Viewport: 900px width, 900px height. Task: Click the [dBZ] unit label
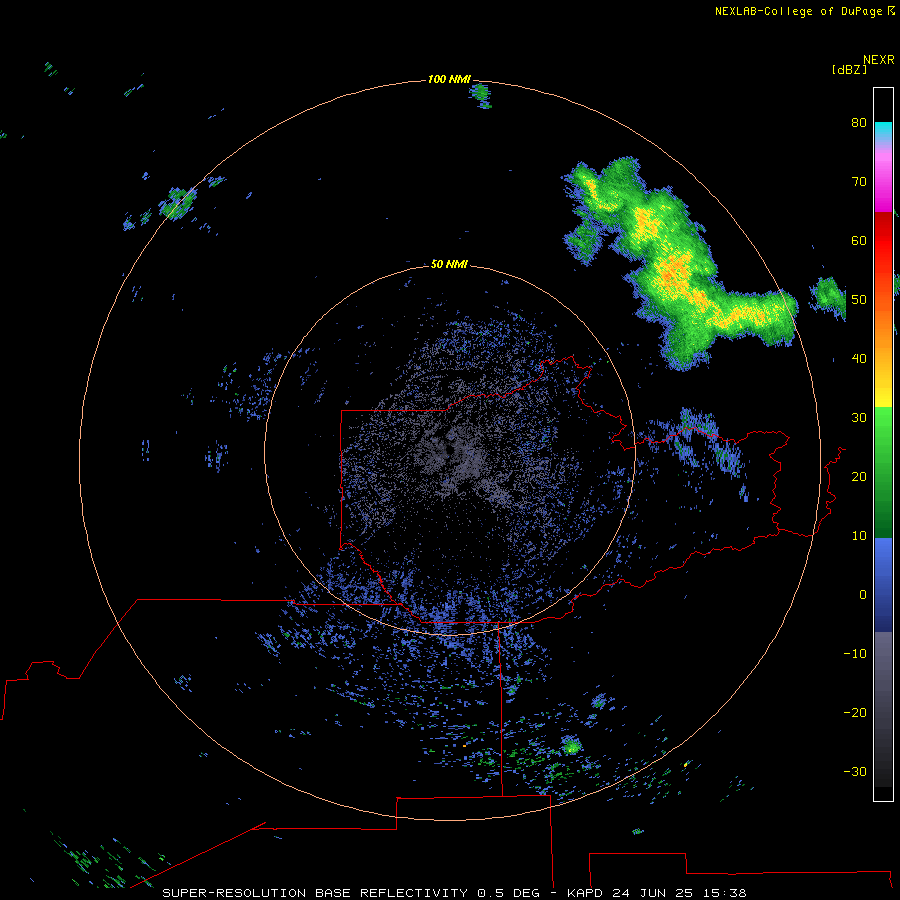click(849, 69)
